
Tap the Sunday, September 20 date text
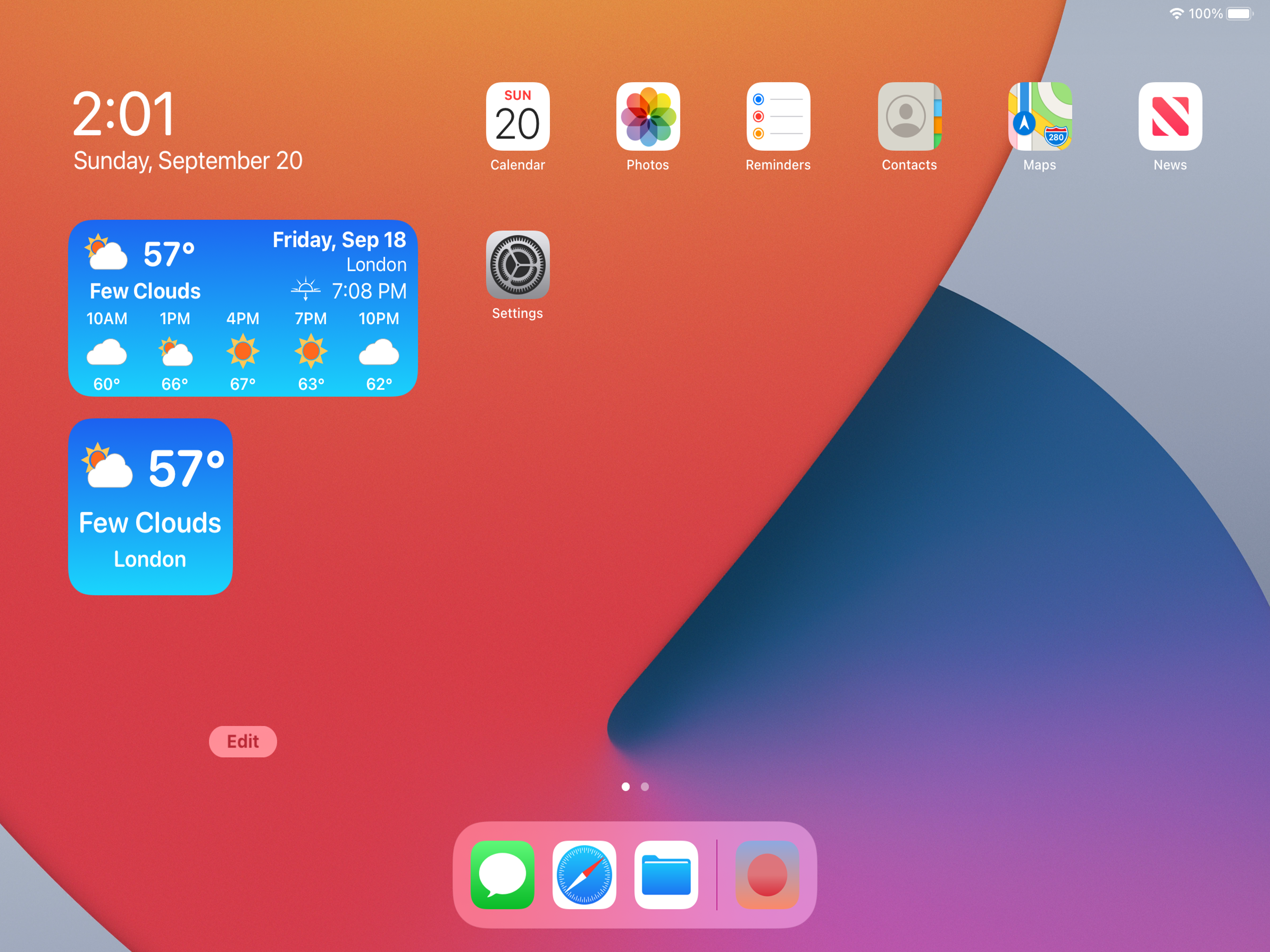[188, 161]
